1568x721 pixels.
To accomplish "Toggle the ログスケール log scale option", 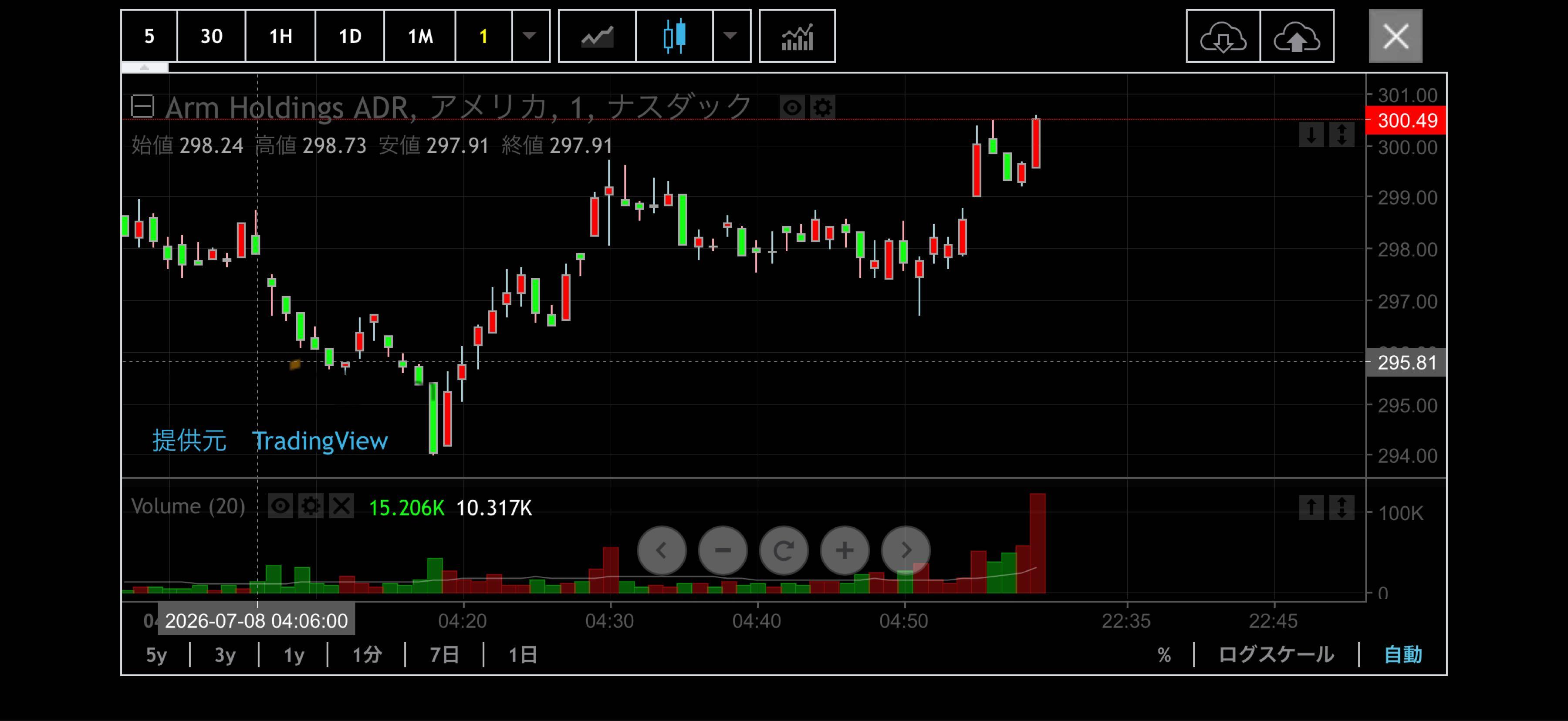I will point(1276,655).
